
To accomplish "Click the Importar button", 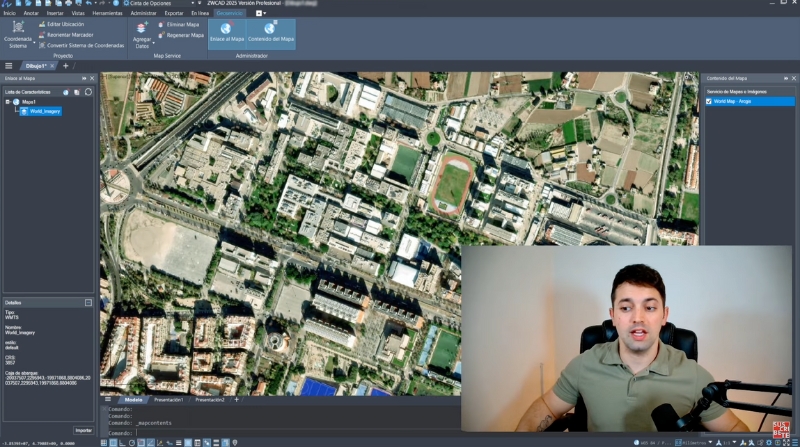I will [83, 430].
